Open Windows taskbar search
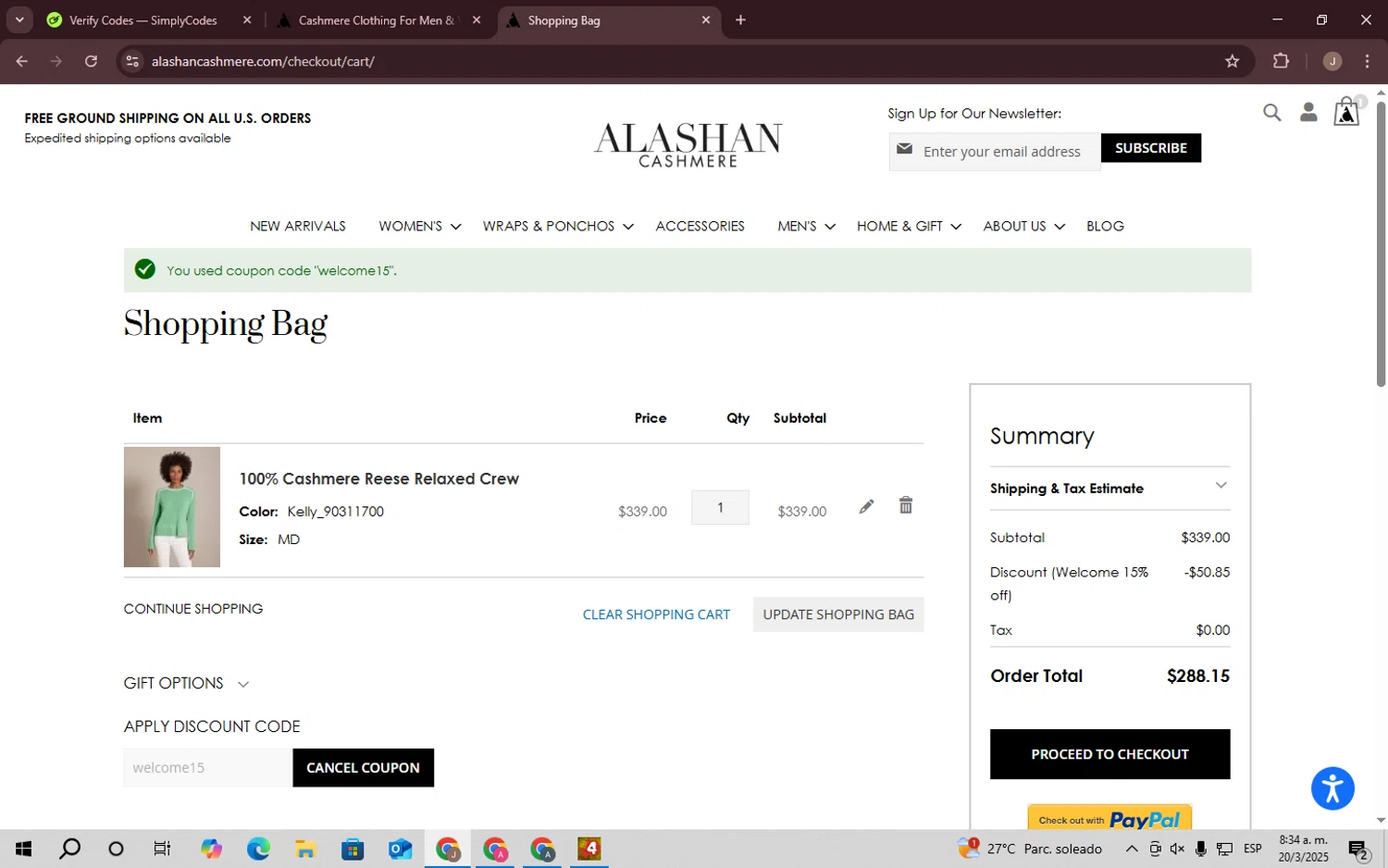 coord(69,849)
